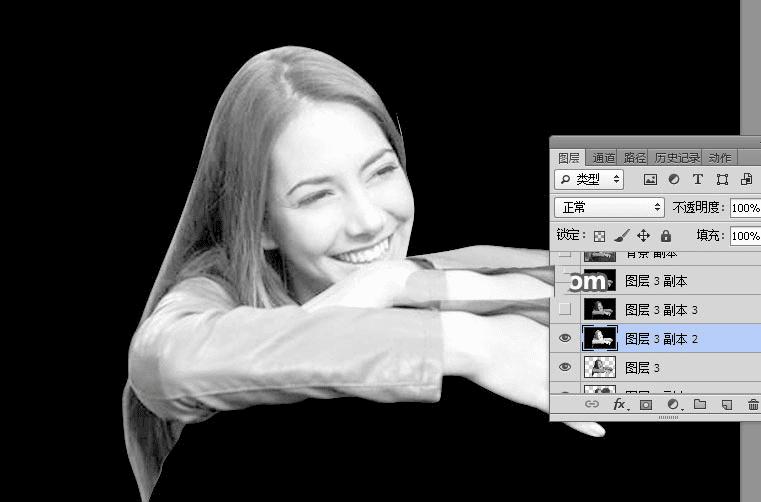
Task: Open the 类型 filter dropdown
Action: tap(589, 180)
